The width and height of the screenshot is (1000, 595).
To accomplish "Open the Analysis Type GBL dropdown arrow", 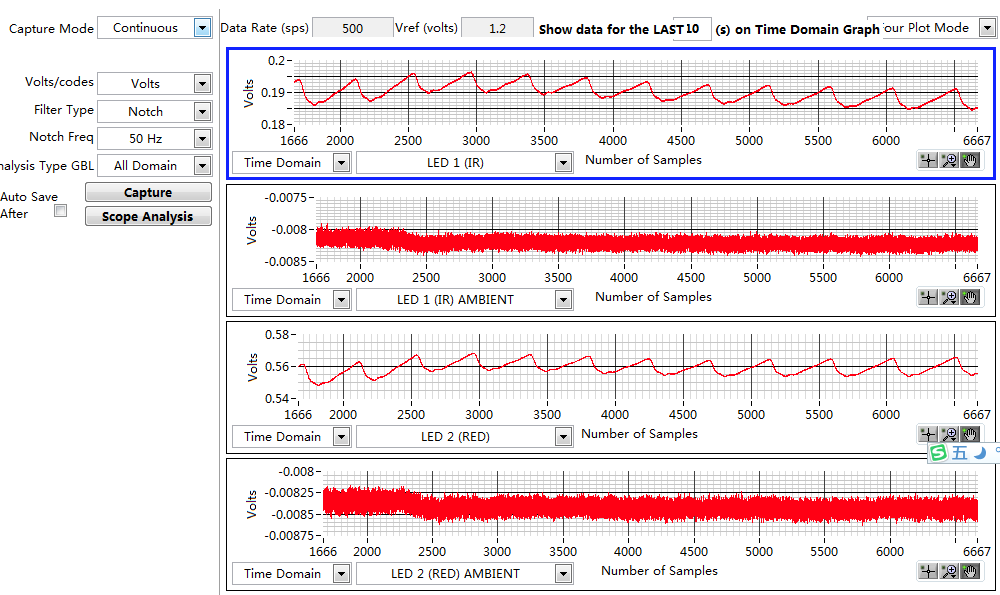I will click(202, 166).
